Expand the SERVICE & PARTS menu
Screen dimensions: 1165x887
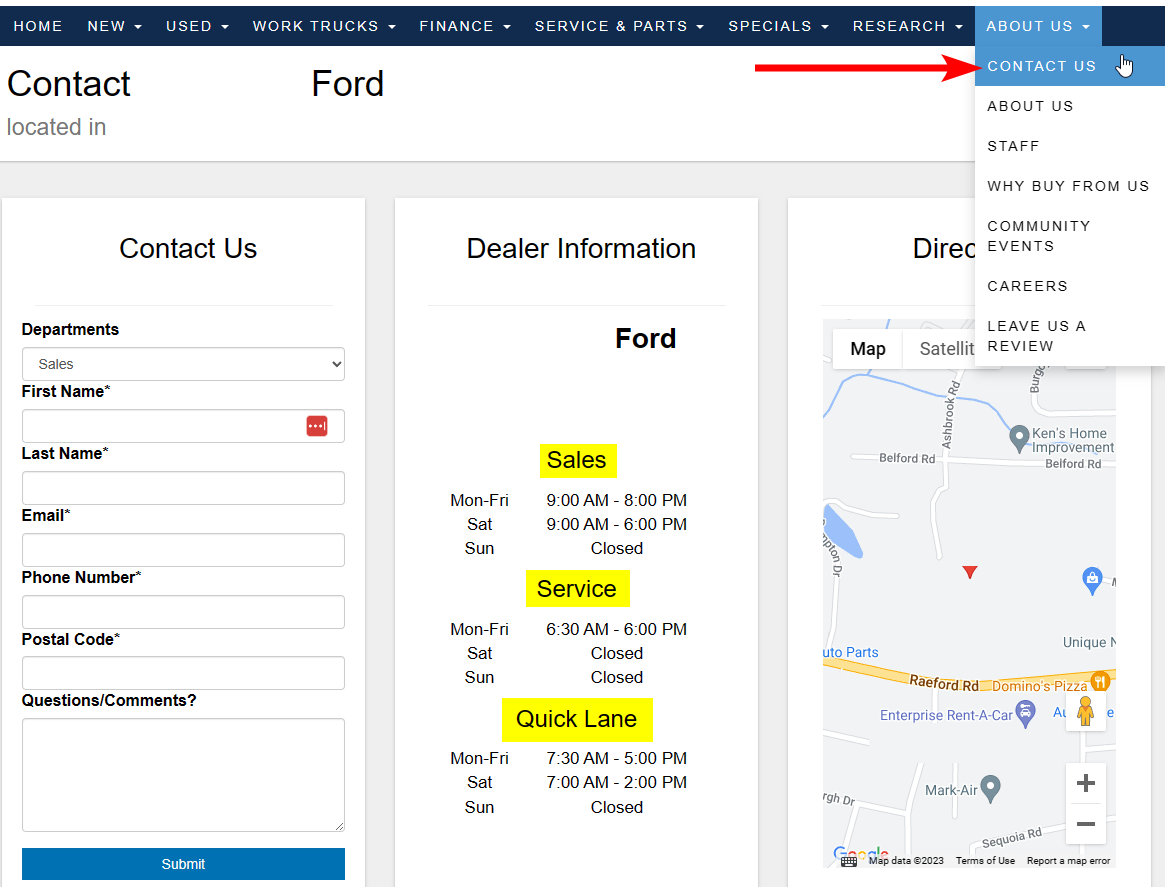click(619, 26)
